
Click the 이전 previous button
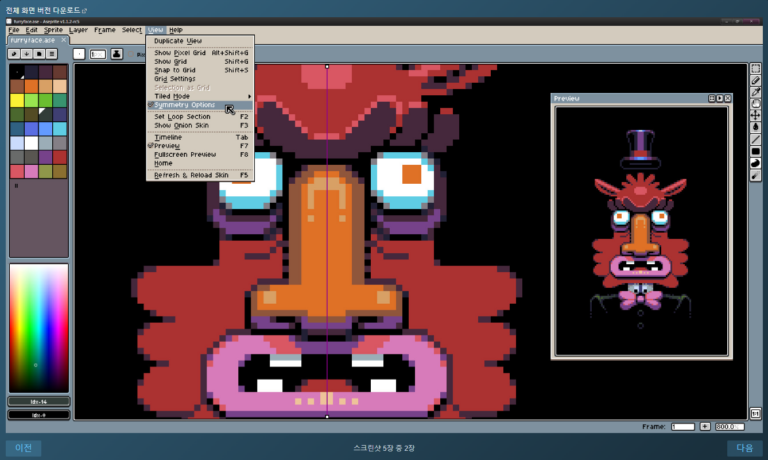(23, 448)
